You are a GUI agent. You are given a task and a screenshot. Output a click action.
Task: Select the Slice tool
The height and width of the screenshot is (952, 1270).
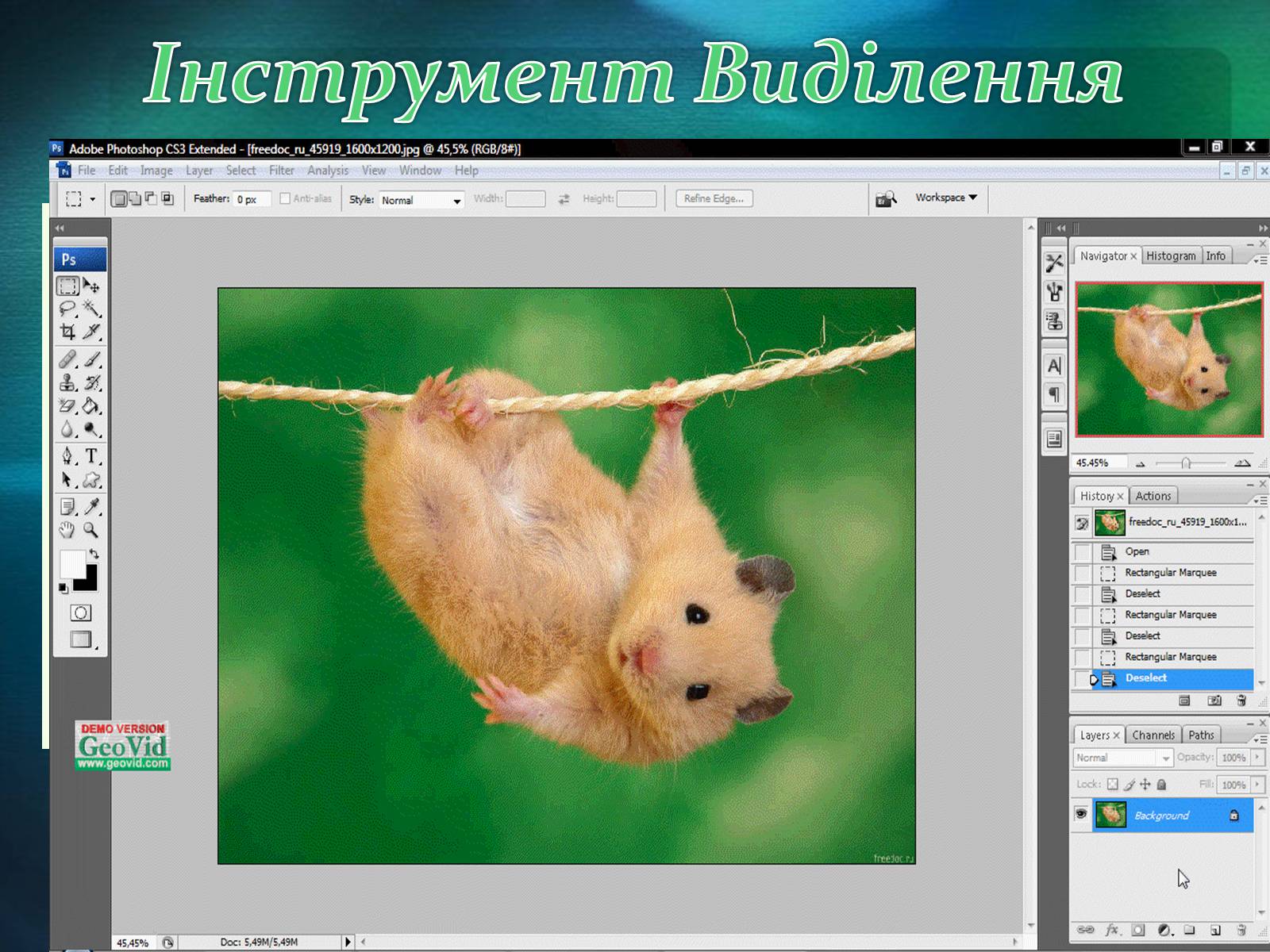(92, 332)
